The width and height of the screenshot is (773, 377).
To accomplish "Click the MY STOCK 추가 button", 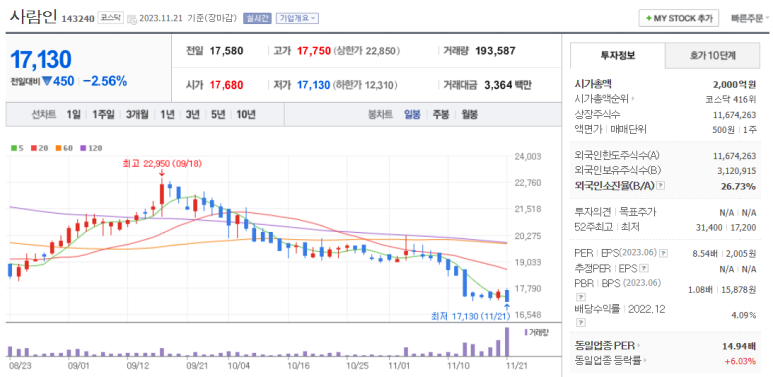I will pos(679,18).
